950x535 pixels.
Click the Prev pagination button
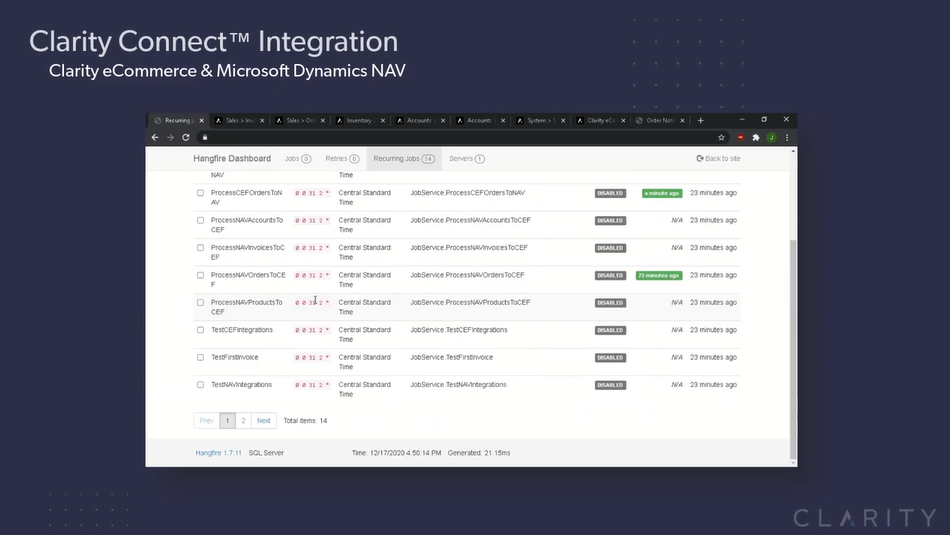207,420
